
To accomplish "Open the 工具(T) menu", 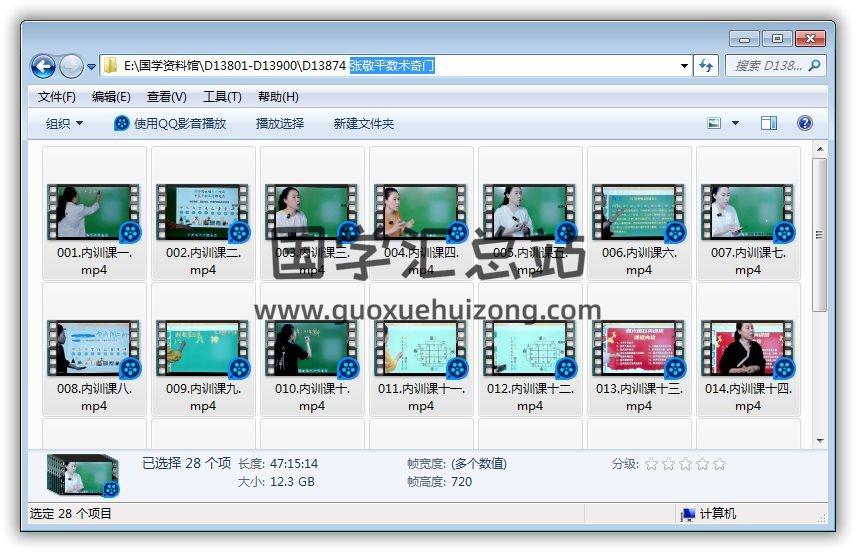I will 222,97.
